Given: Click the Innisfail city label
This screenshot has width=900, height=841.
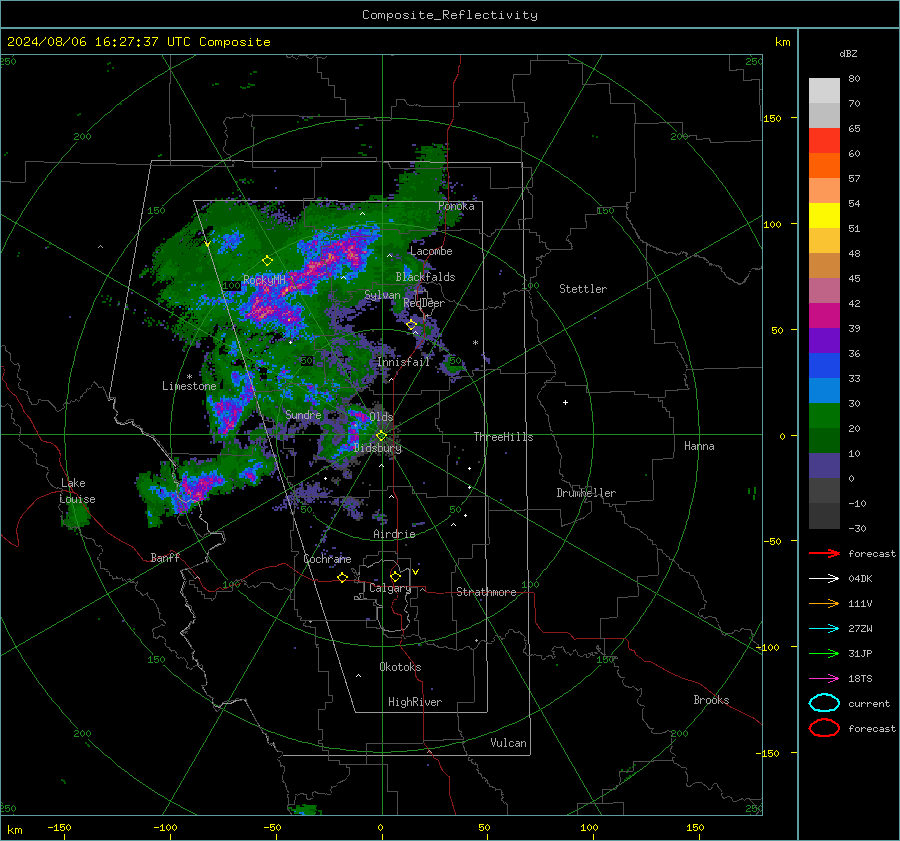Looking at the screenshot, I should (404, 362).
